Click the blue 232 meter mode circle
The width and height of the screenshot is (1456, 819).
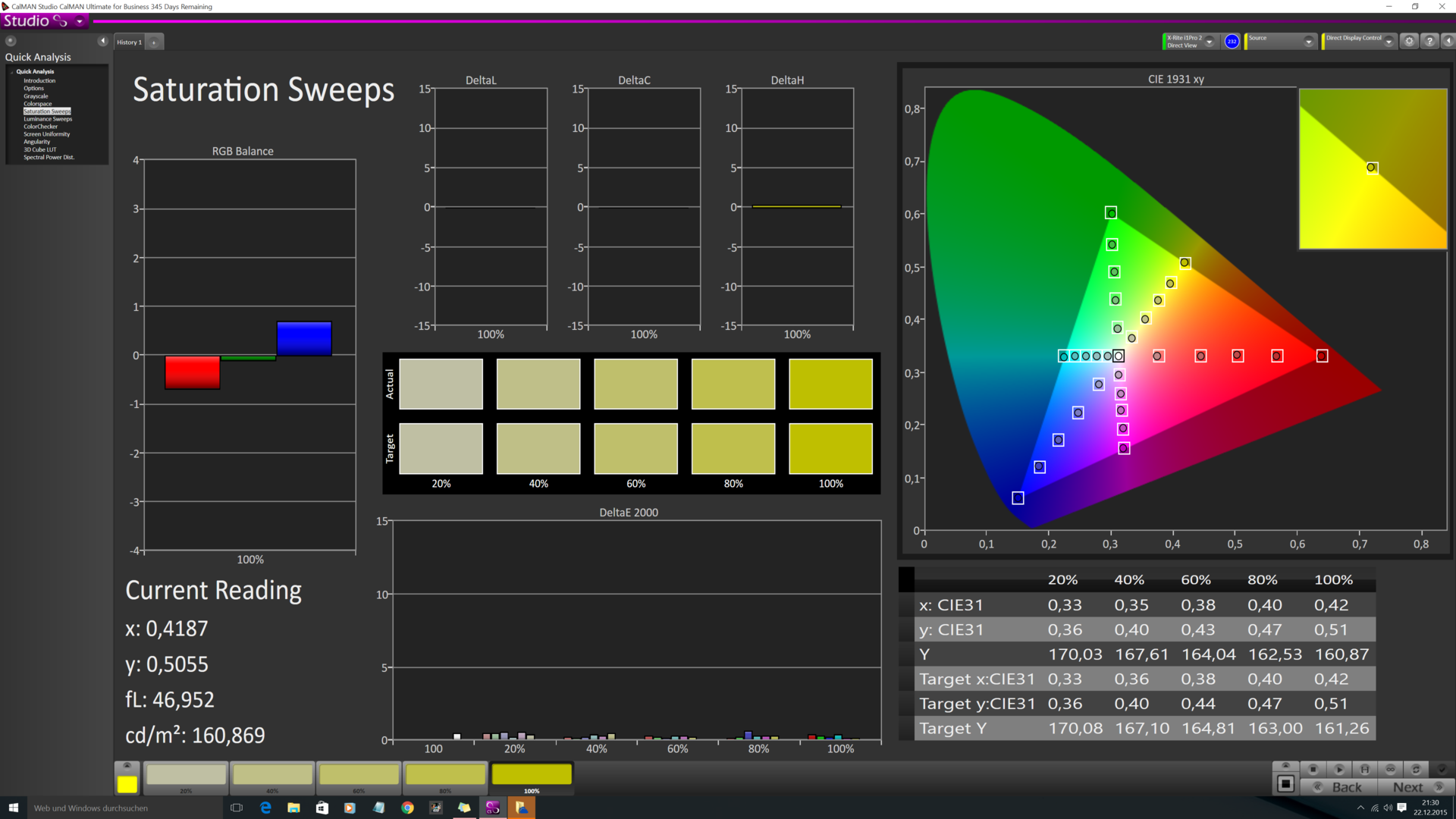(x=1232, y=42)
